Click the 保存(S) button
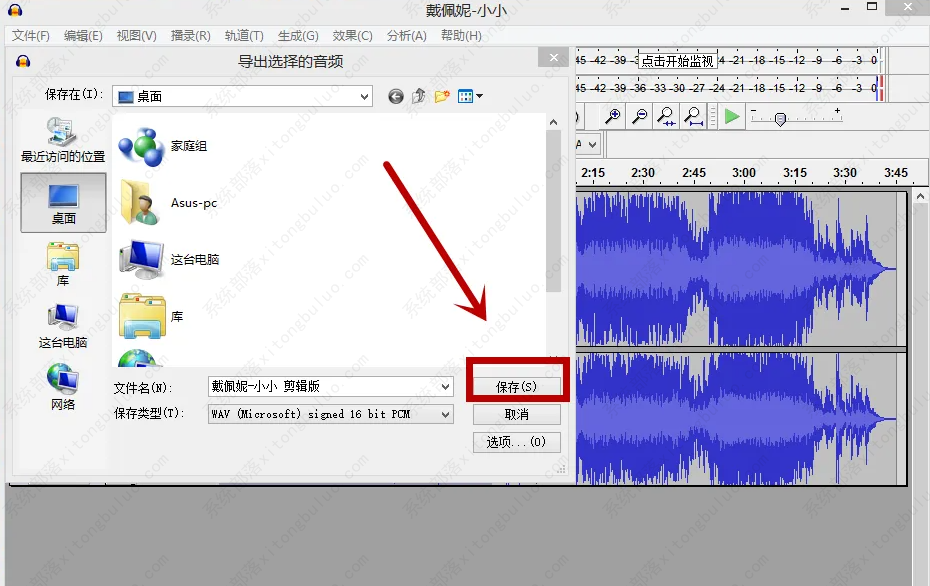Viewport: 930px width, 586px height. [x=517, y=387]
